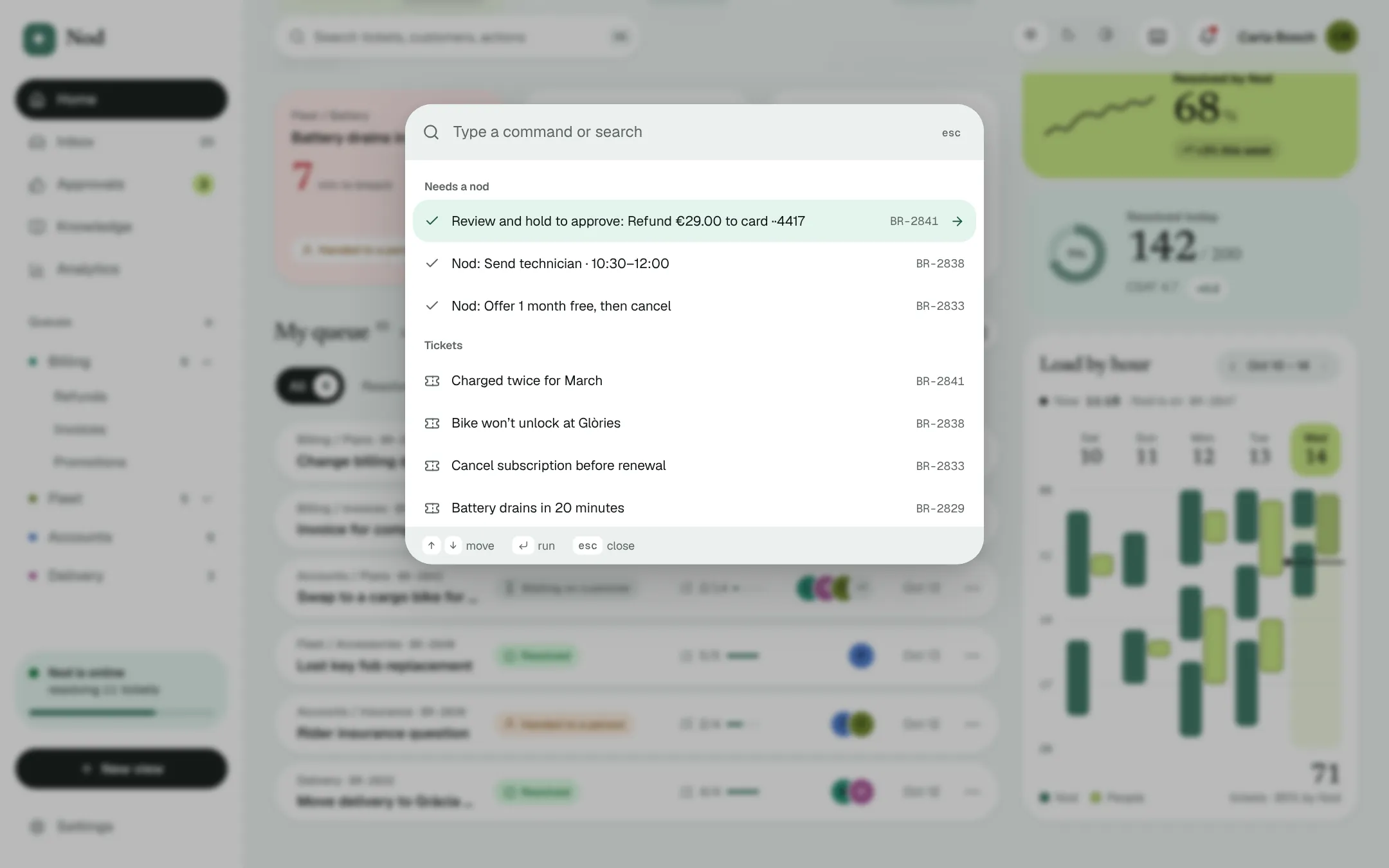Open Inbox in the sidebar
This screenshot has height=868, width=1389.
click(122, 142)
